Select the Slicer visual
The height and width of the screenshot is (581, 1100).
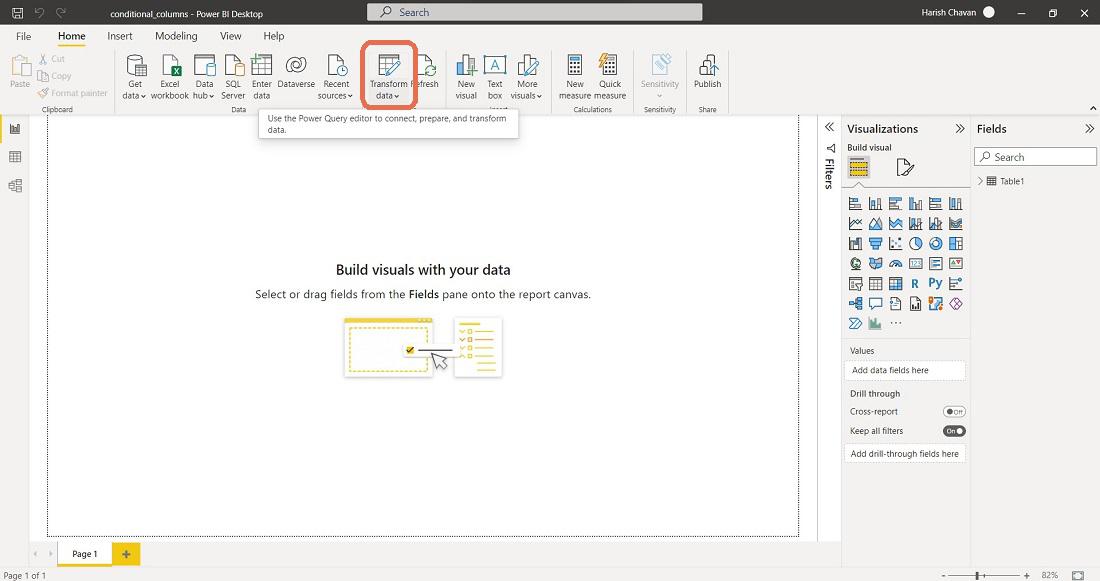855,283
